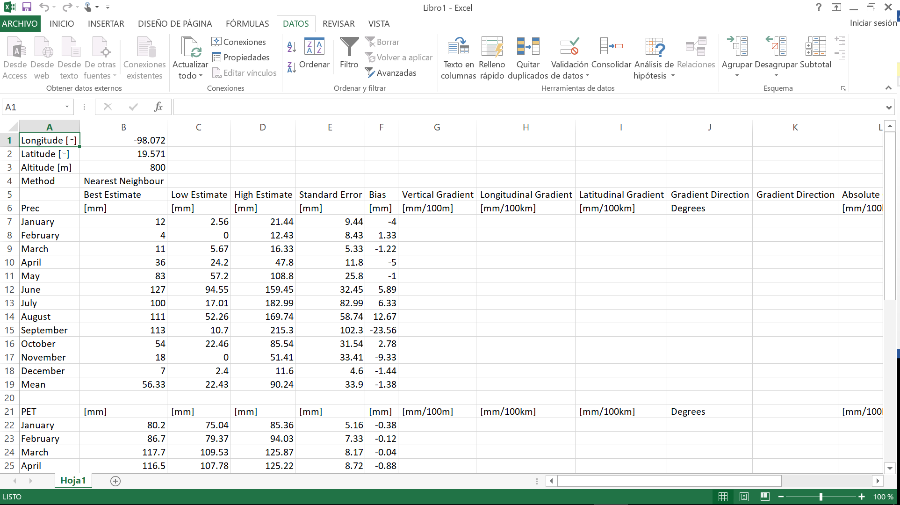Customize quick access toolbar dropdown

tap(107, 7)
